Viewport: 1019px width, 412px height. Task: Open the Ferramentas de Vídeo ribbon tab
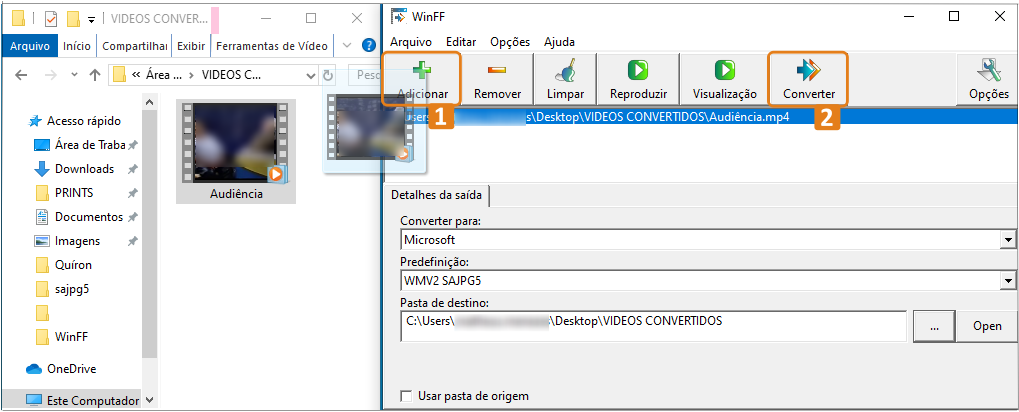[272, 46]
